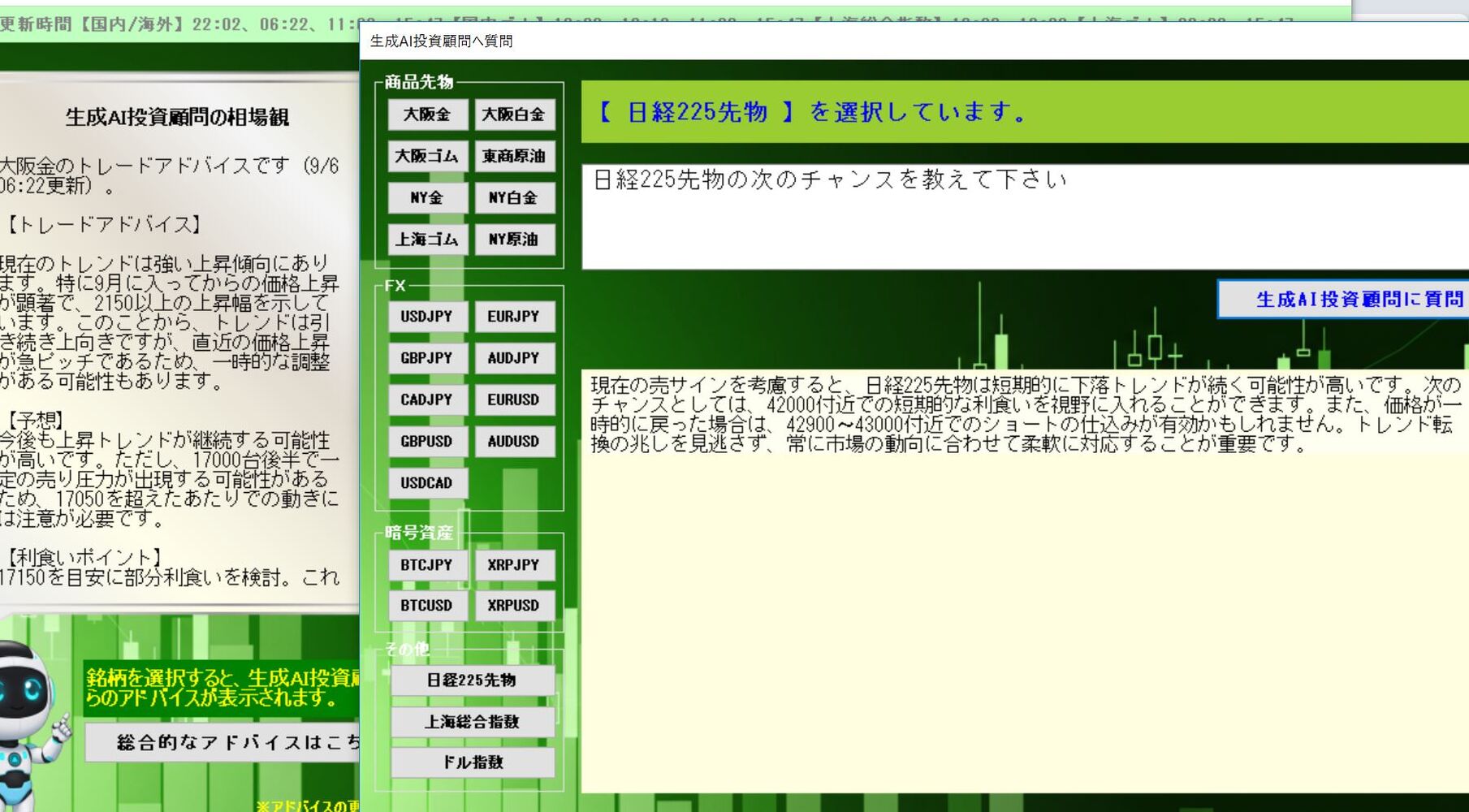Choose the AUDUSD pair button
The height and width of the screenshot is (812, 1469).
coord(514,442)
